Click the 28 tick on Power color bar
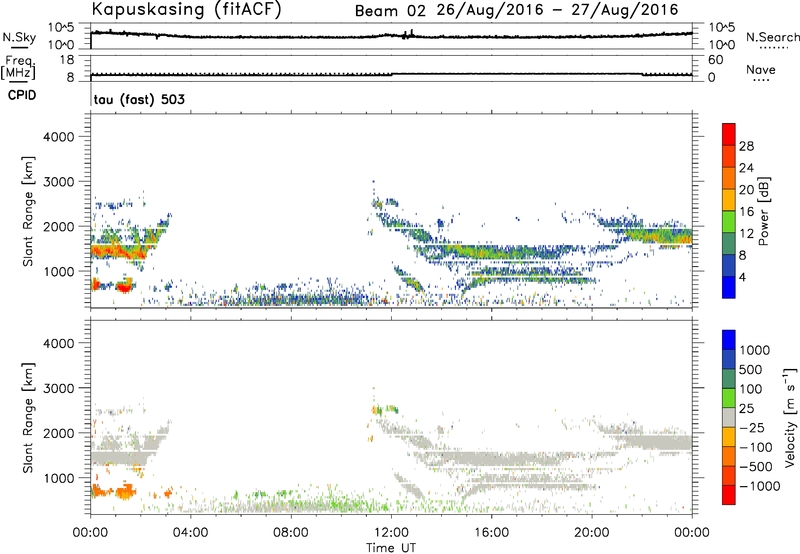 [x=746, y=146]
